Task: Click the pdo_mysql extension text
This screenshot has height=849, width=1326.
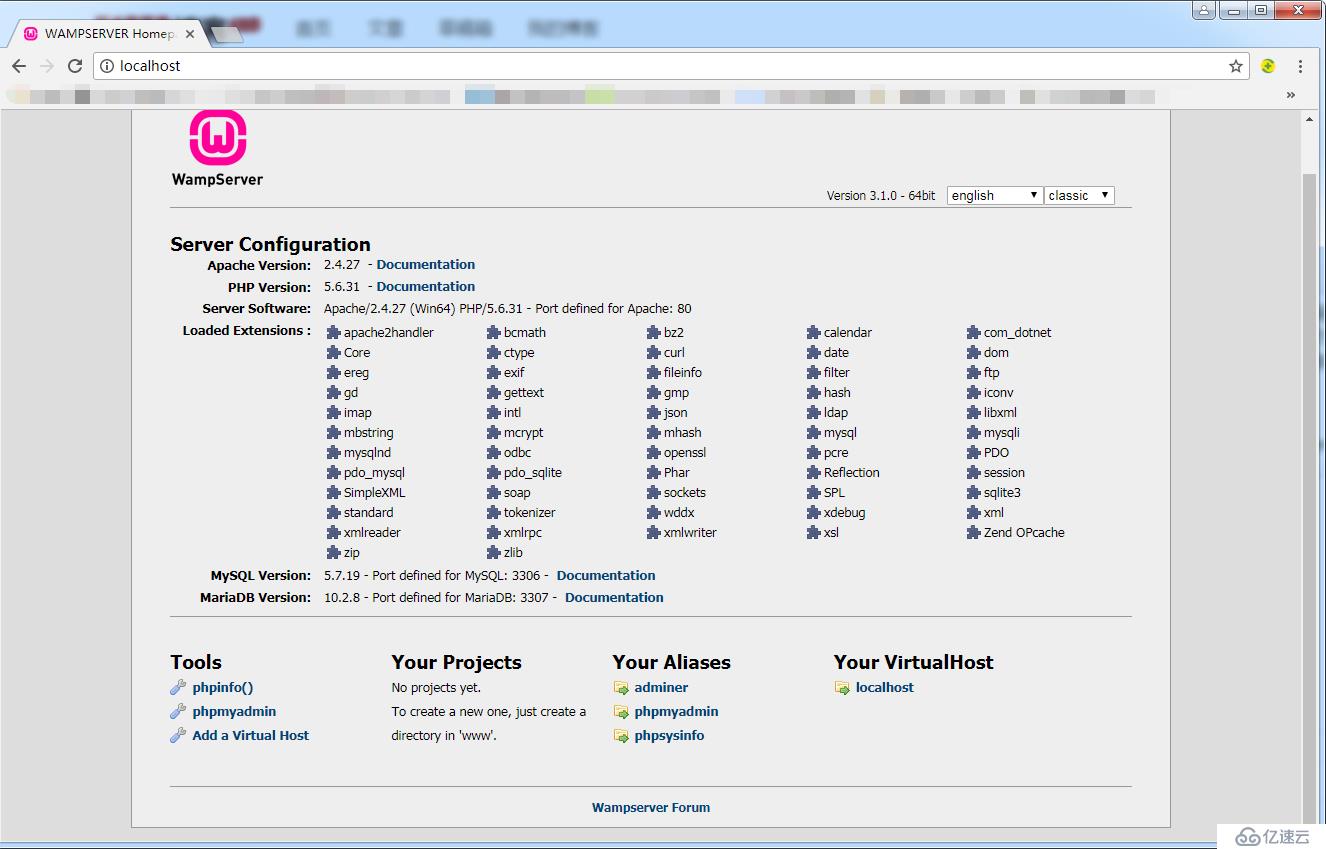Action: pos(374,473)
